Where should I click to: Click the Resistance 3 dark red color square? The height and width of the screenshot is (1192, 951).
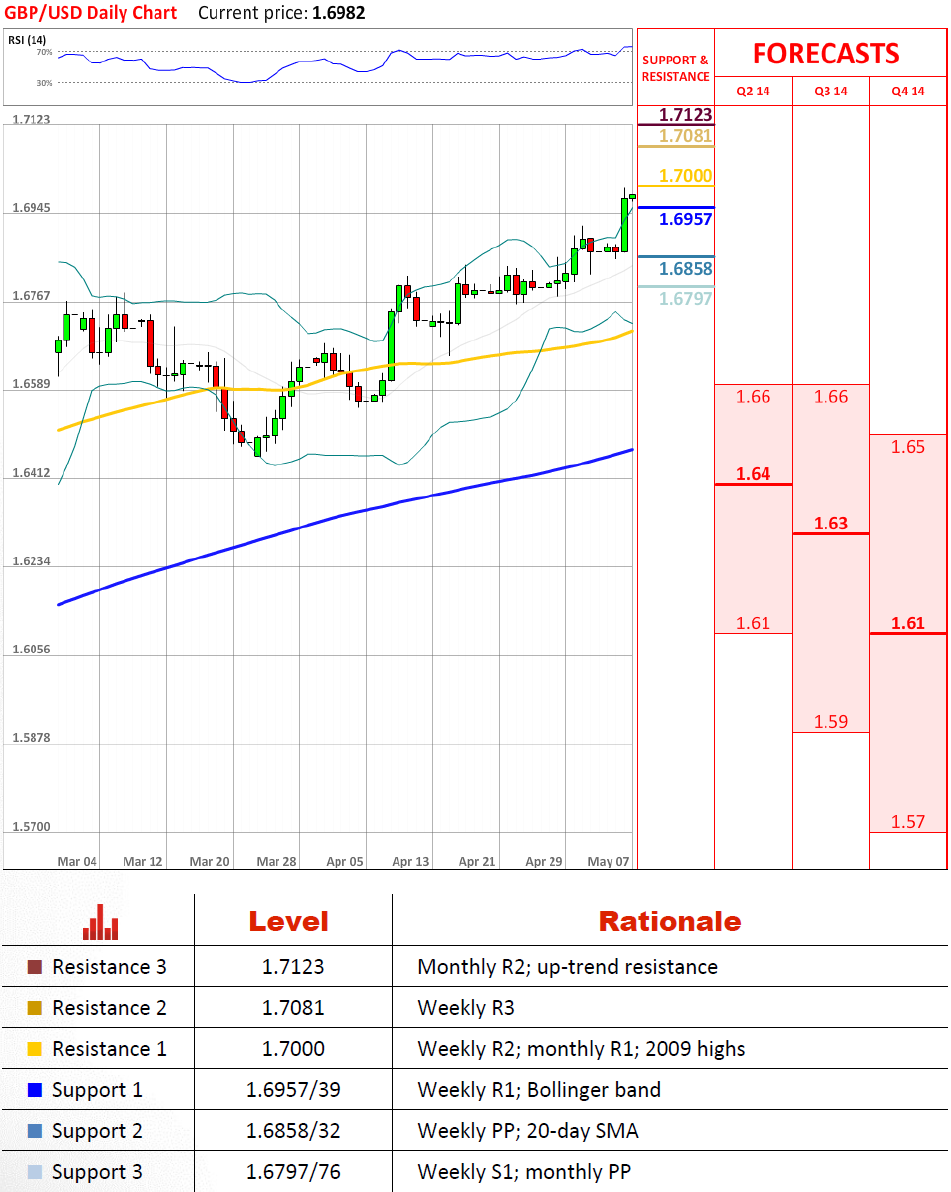click(35, 967)
